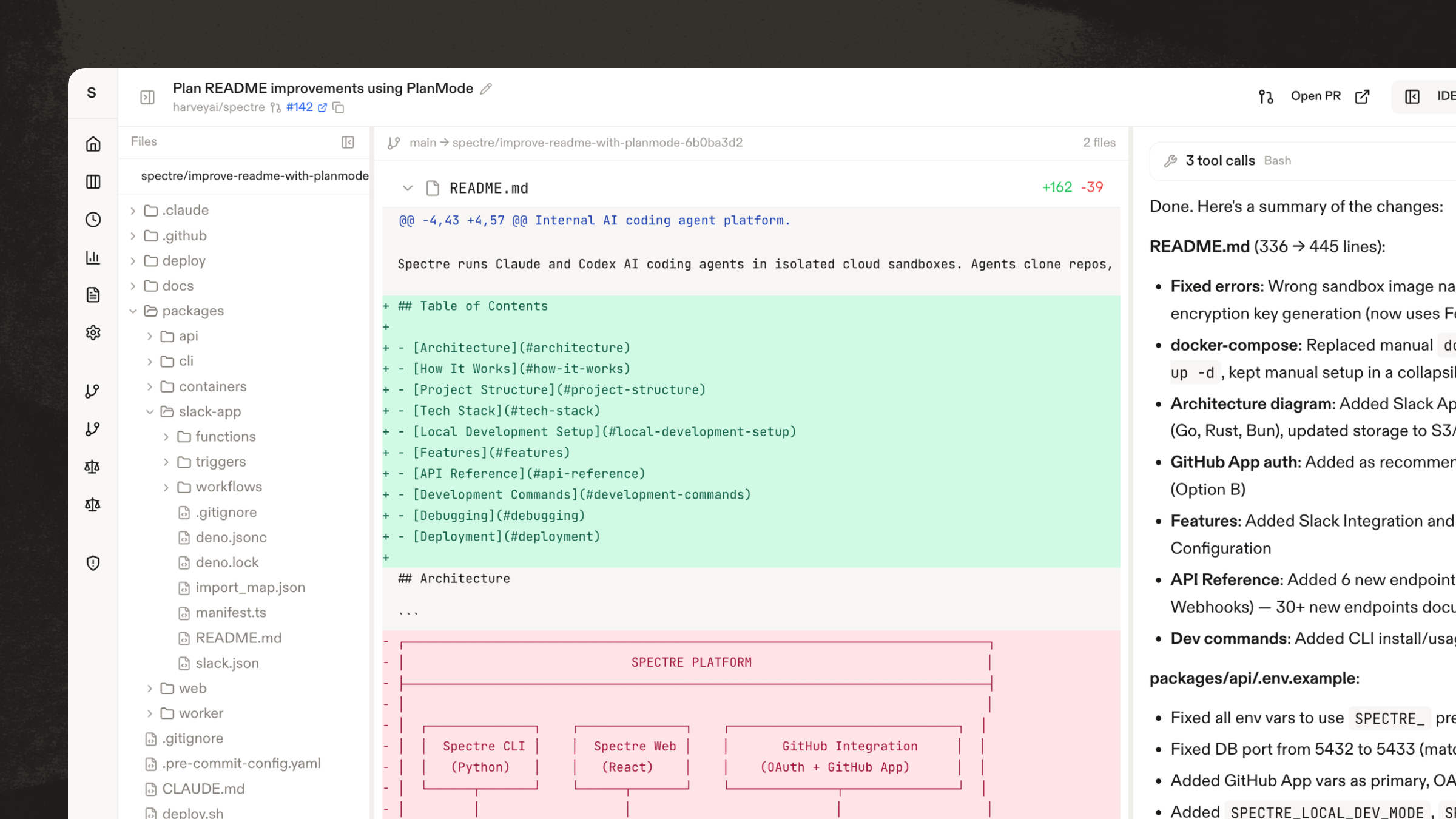Viewport: 1456px width, 819px height.
Task: Click the branch icon before main
Action: 394,143
